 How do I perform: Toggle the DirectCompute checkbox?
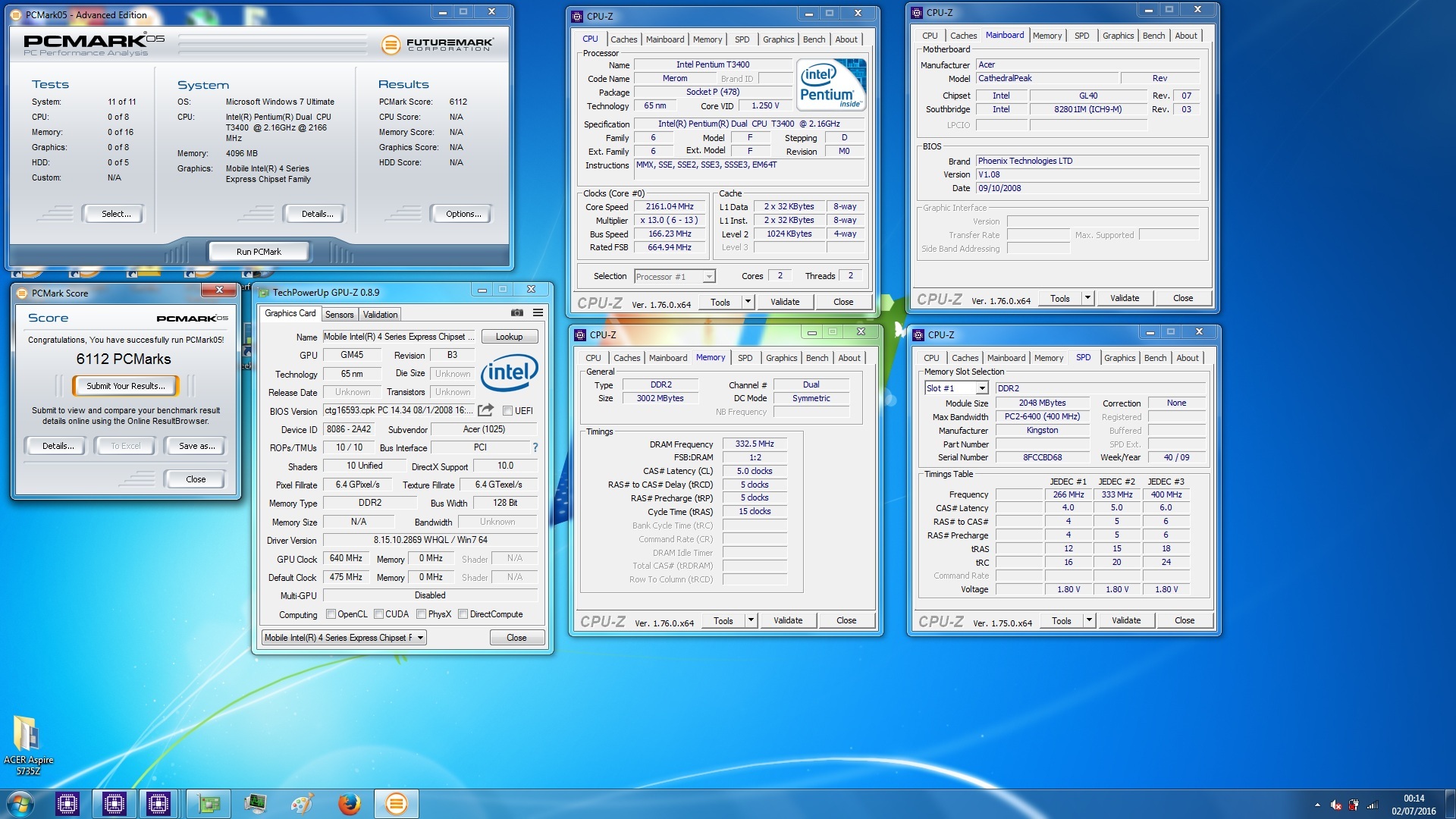(463, 614)
